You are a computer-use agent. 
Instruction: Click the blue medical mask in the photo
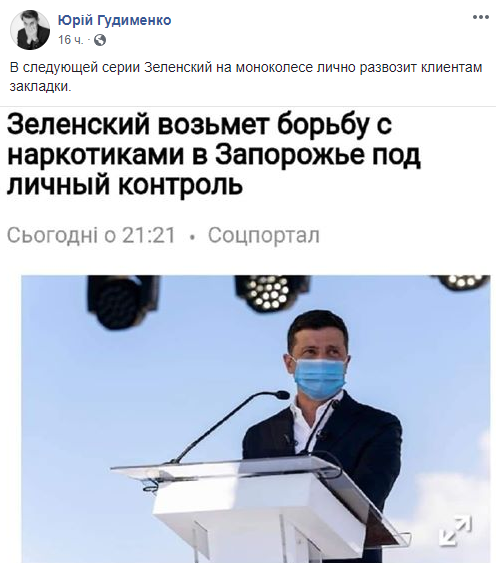(320, 378)
